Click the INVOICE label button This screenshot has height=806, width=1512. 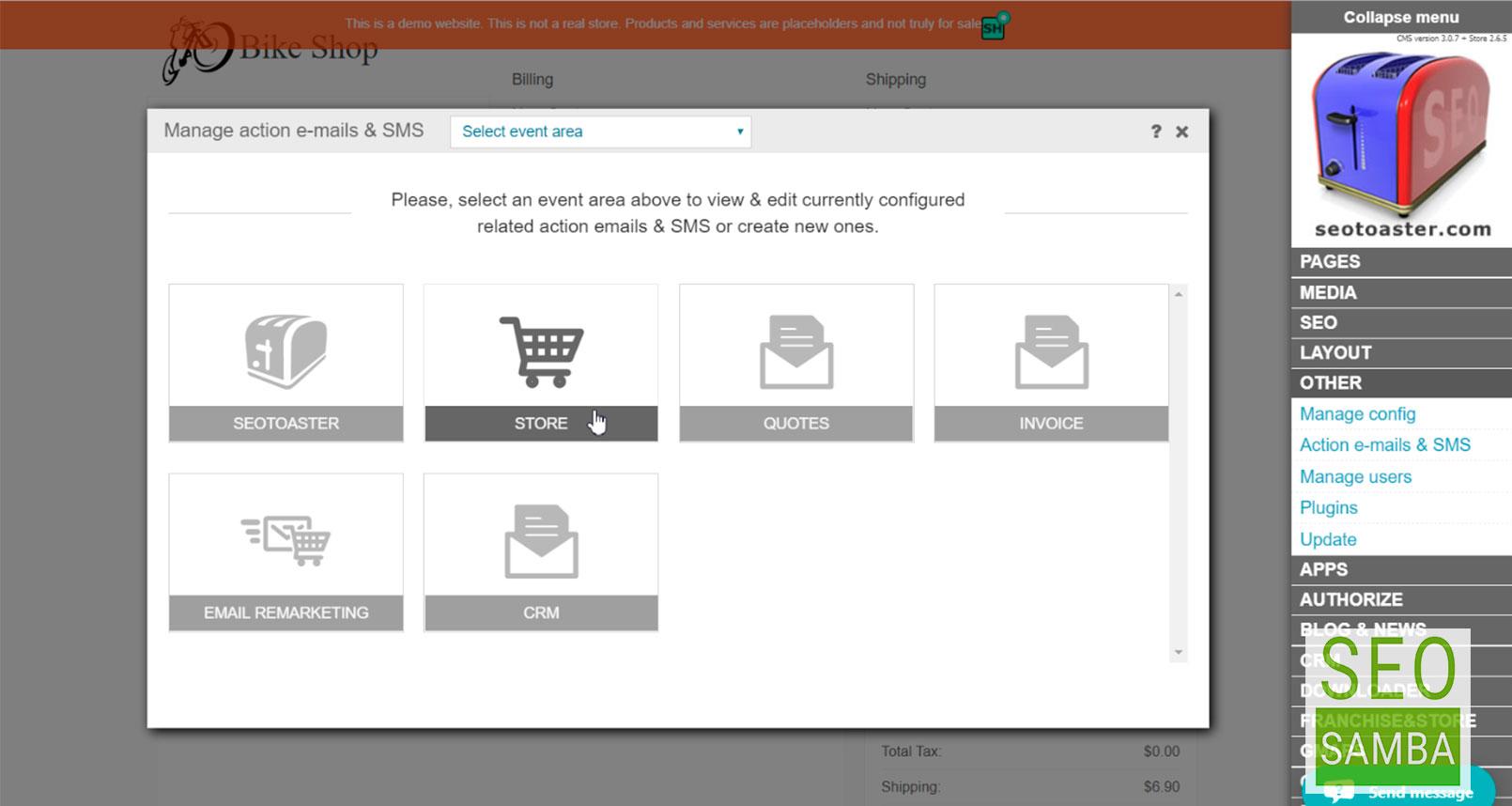click(1051, 424)
